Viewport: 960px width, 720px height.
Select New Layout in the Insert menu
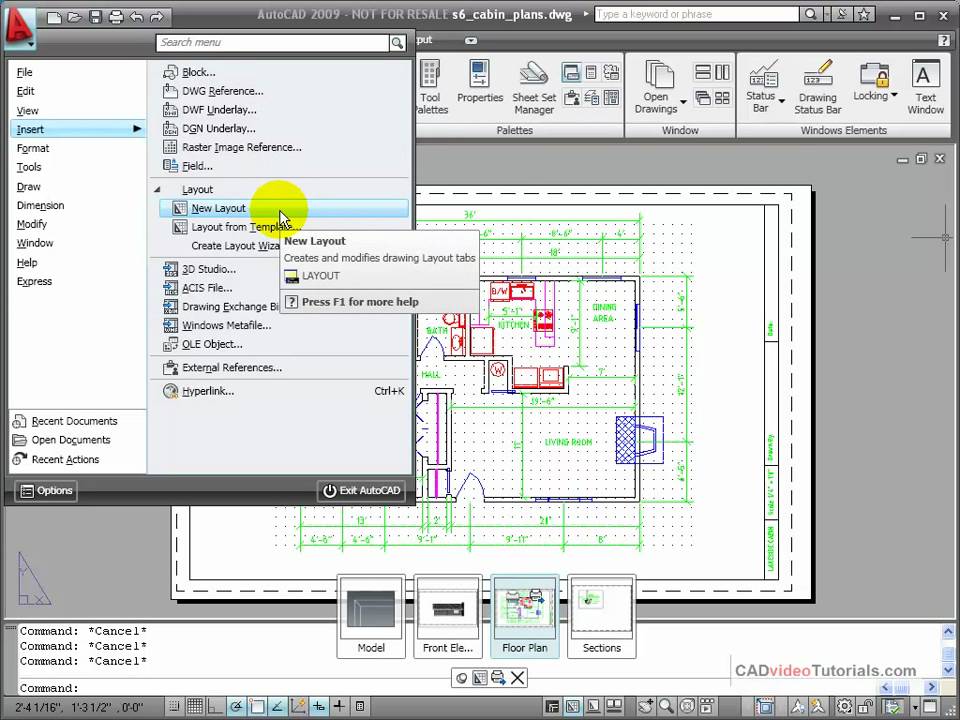coord(283,208)
